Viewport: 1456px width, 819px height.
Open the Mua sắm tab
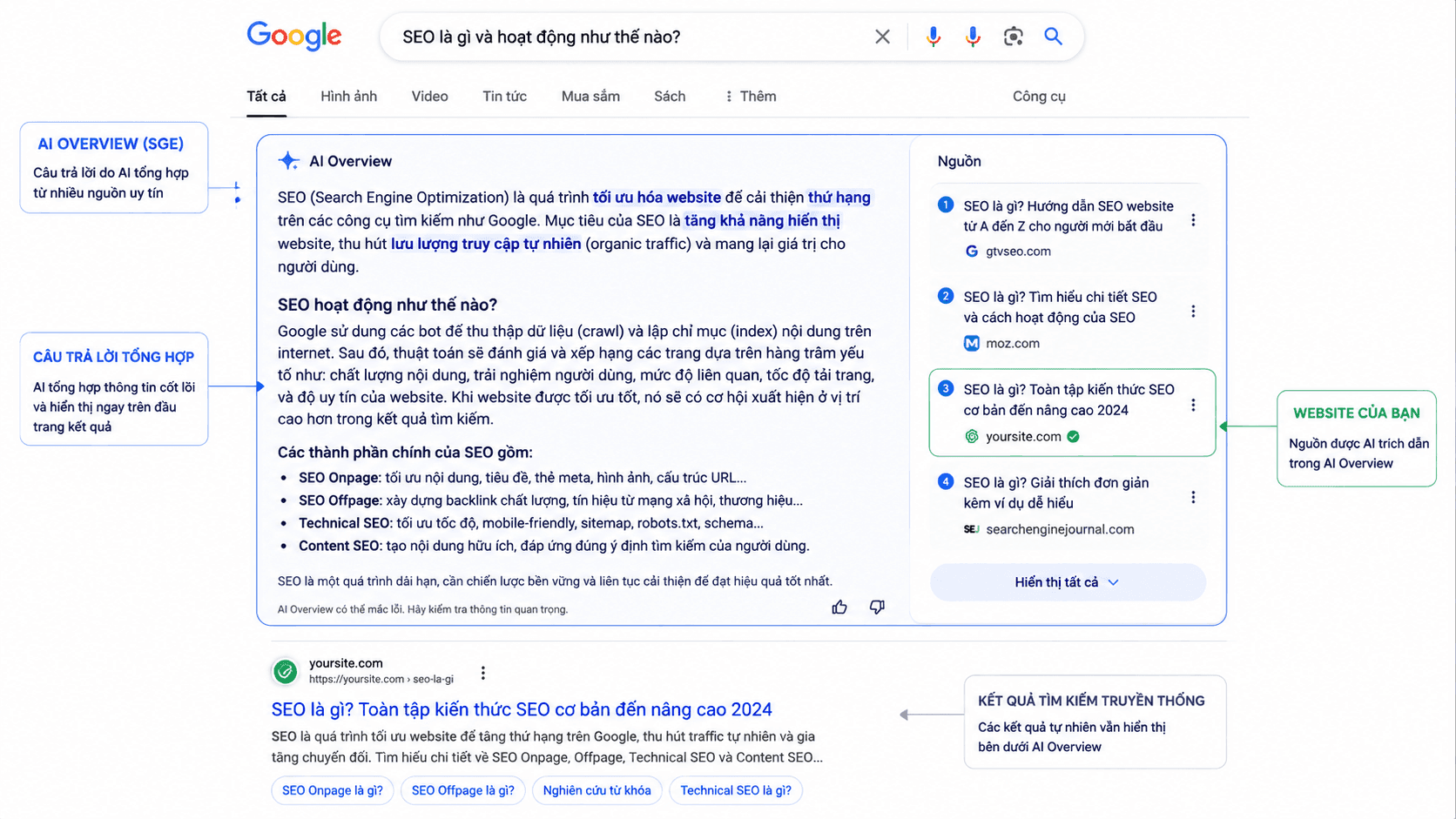(590, 97)
